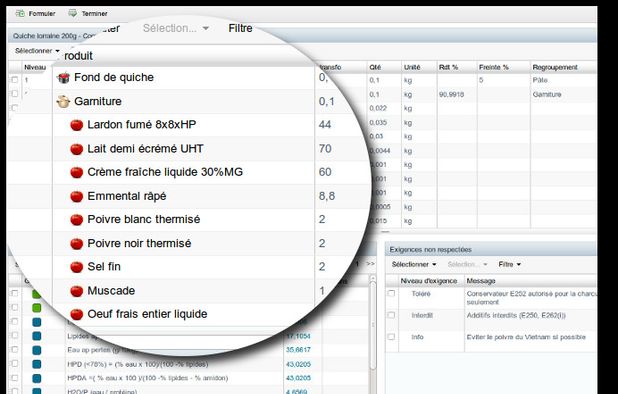618x394 pixels.
Task: Open Sélectionner dropdown in Exigences non respectées
Action: 414,264
